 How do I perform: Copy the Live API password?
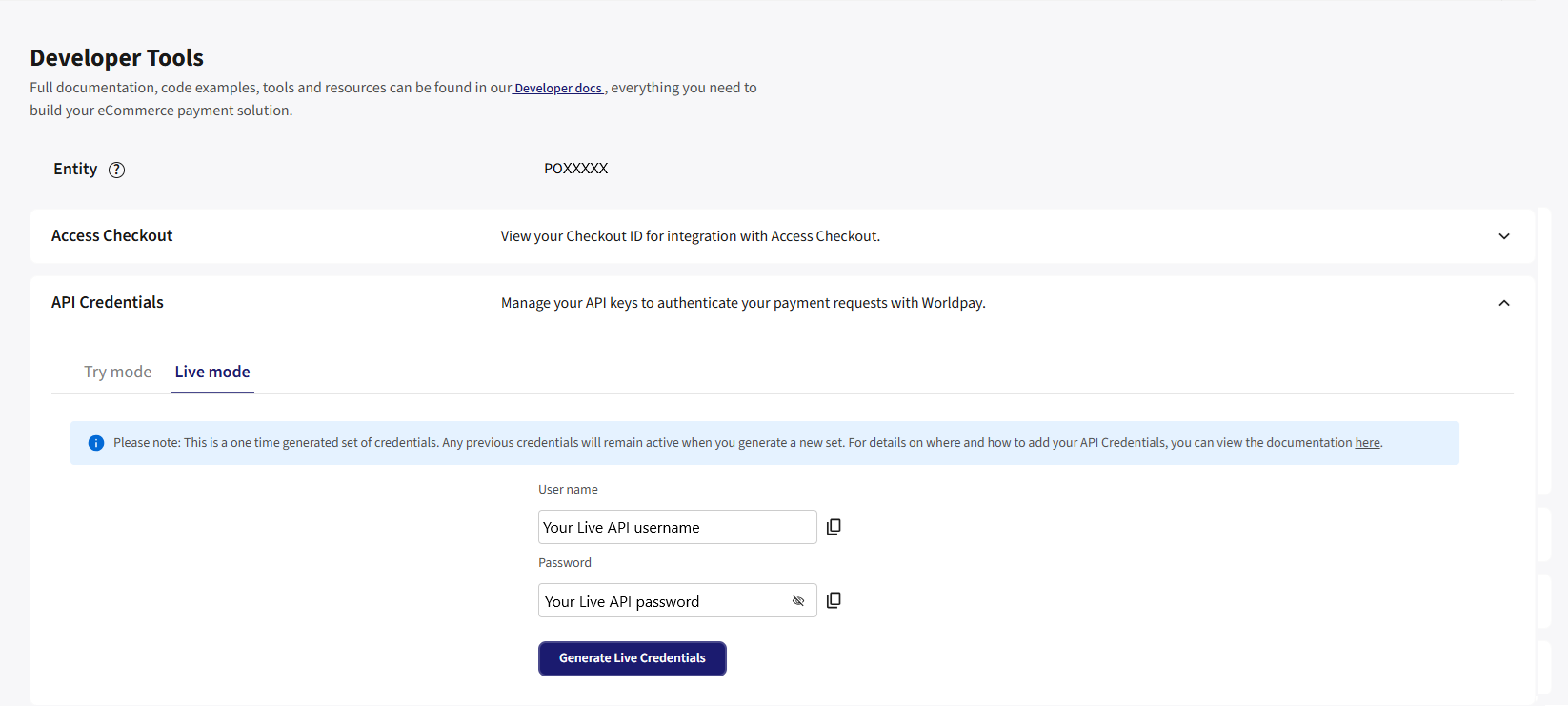click(834, 600)
